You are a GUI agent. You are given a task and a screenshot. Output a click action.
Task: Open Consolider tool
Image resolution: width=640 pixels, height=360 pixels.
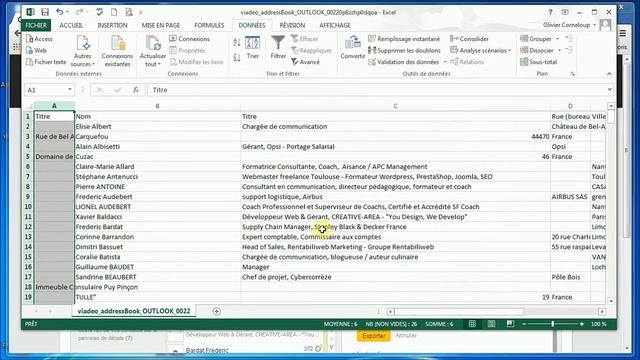(469, 39)
